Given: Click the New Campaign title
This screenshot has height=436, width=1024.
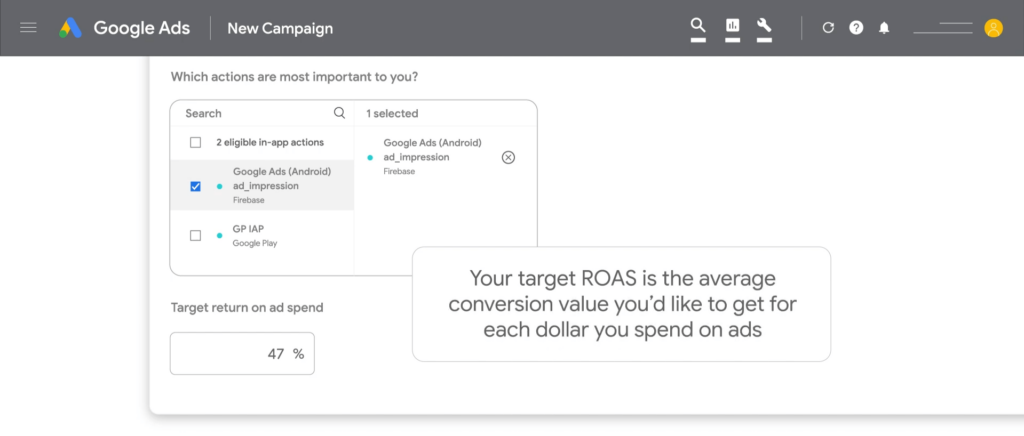Looking at the screenshot, I should [280, 29].
